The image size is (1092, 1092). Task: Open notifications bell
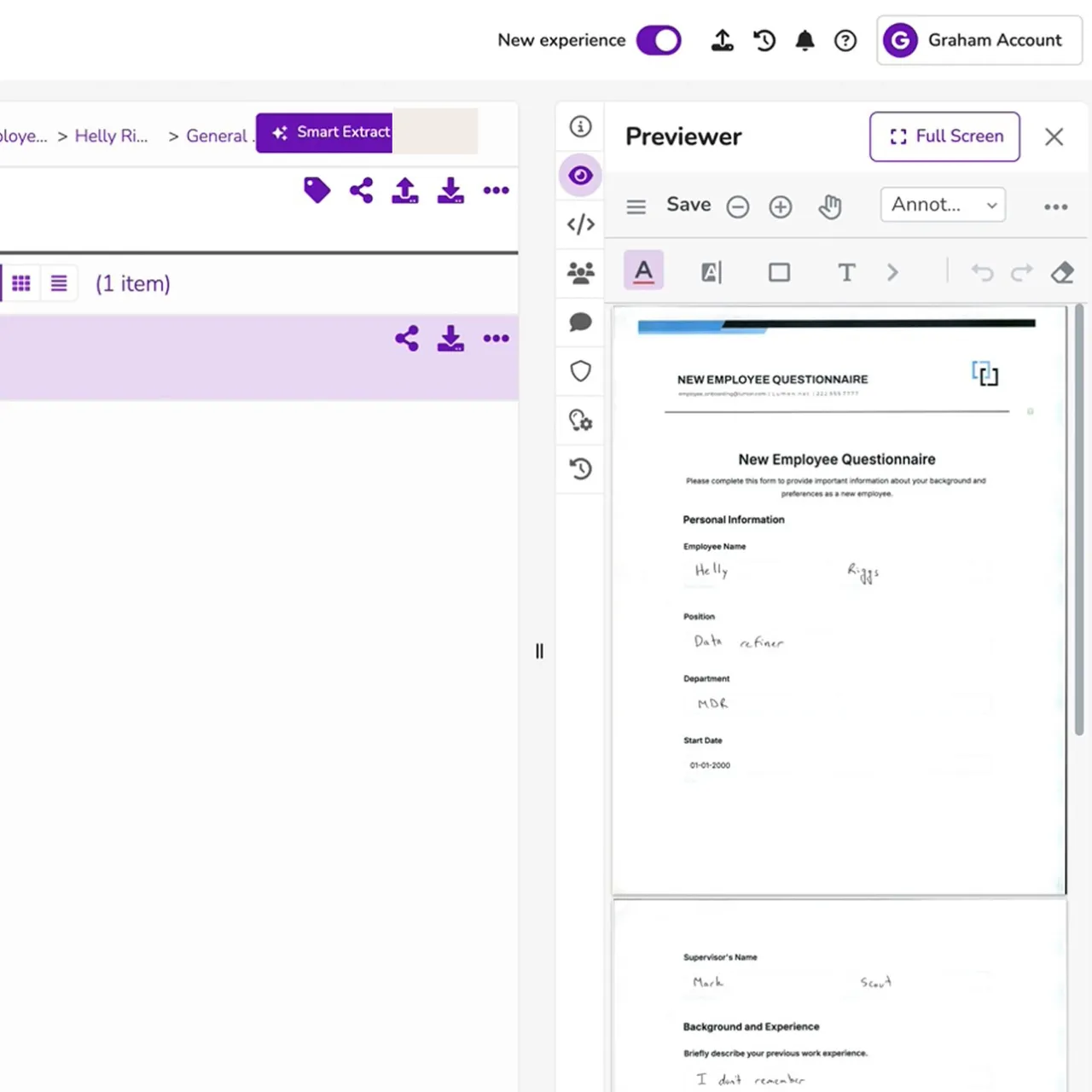coord(804,40)
